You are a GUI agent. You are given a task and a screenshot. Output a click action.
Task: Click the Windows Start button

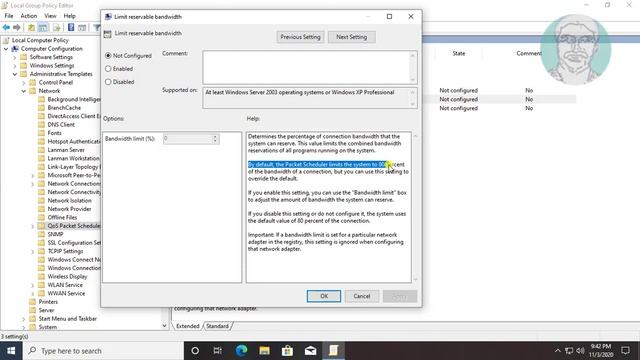11,351
